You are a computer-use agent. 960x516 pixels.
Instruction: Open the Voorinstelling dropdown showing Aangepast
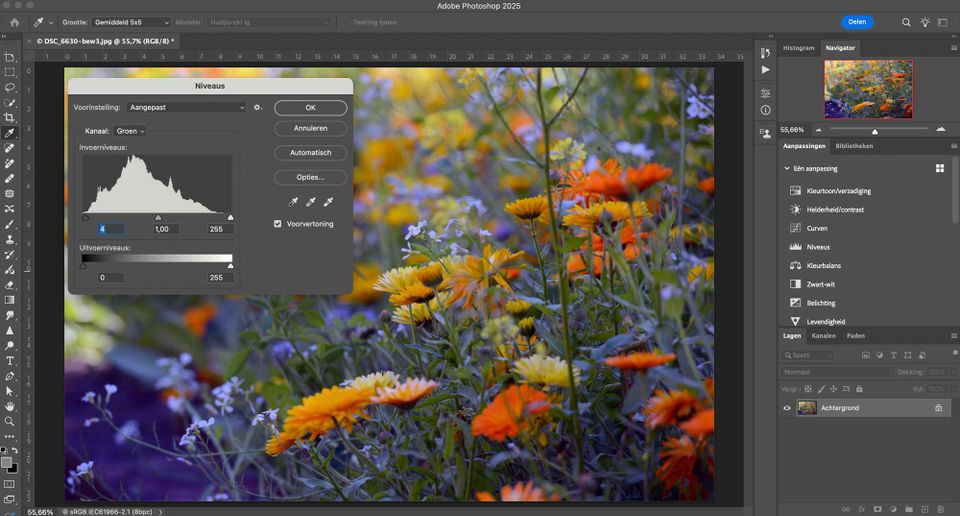[x=186, y=107]
